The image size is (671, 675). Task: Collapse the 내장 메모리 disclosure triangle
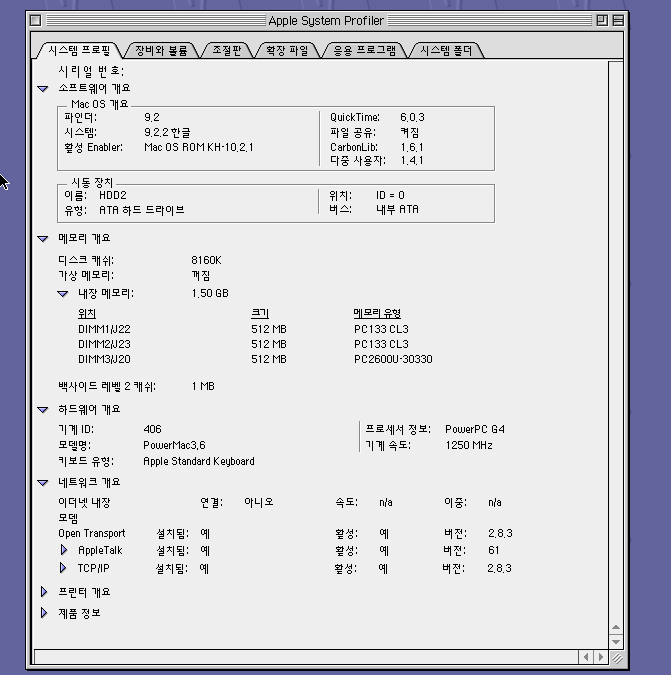tap(63, 294)
